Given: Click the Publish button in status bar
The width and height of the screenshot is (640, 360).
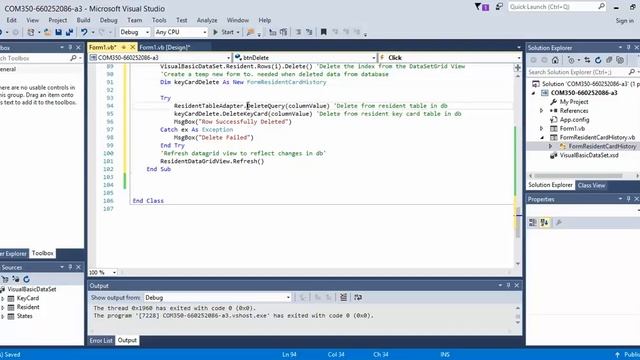Looking at the screenshot, I should (628, 355).
